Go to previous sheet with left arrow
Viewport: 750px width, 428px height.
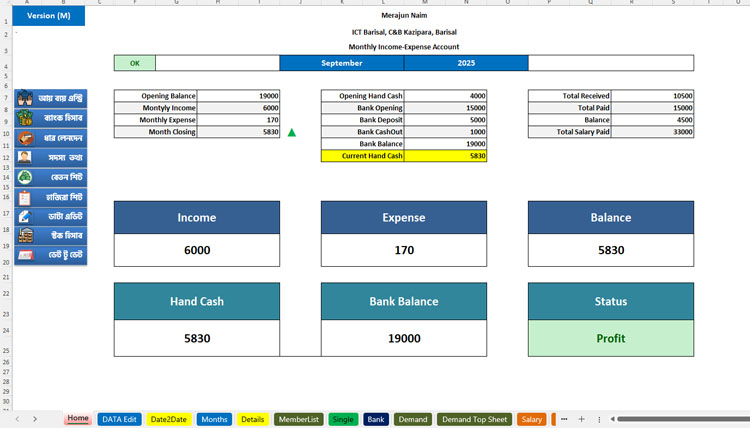[x=17, y=419]
